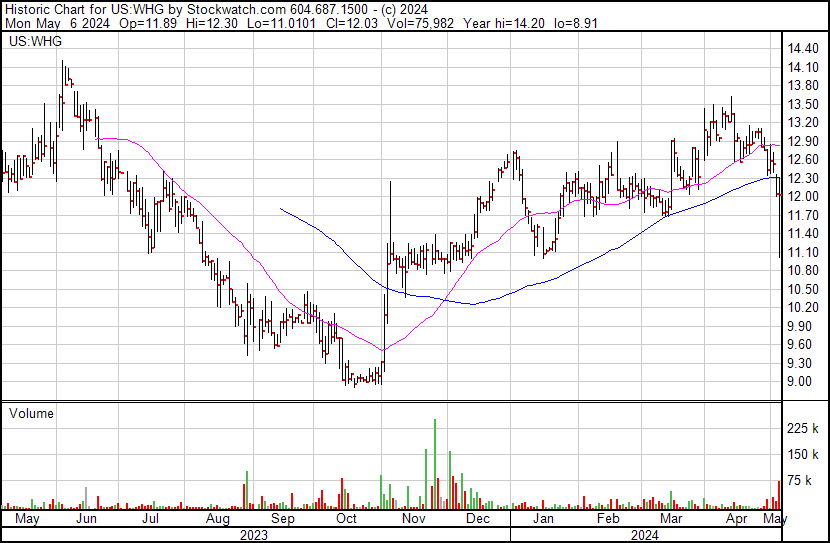Click the 150 k volume axis label

(x=803, y=454)
